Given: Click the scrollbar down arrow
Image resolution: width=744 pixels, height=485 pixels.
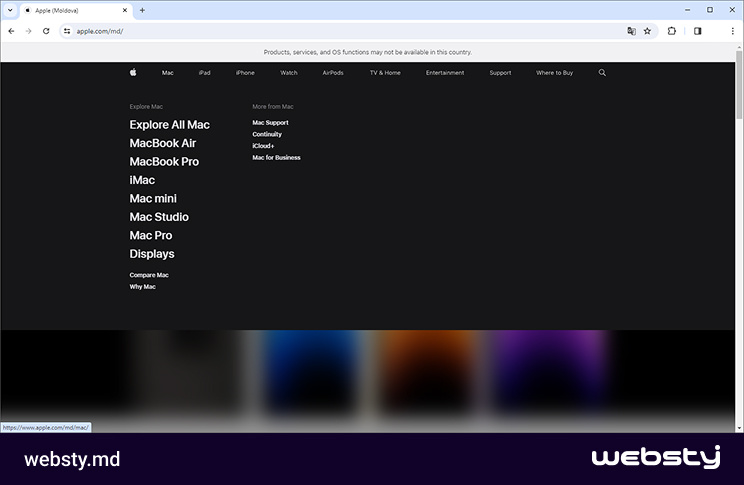Looking at the screenshot, I should pyautogui.click(x=739, y=428).
